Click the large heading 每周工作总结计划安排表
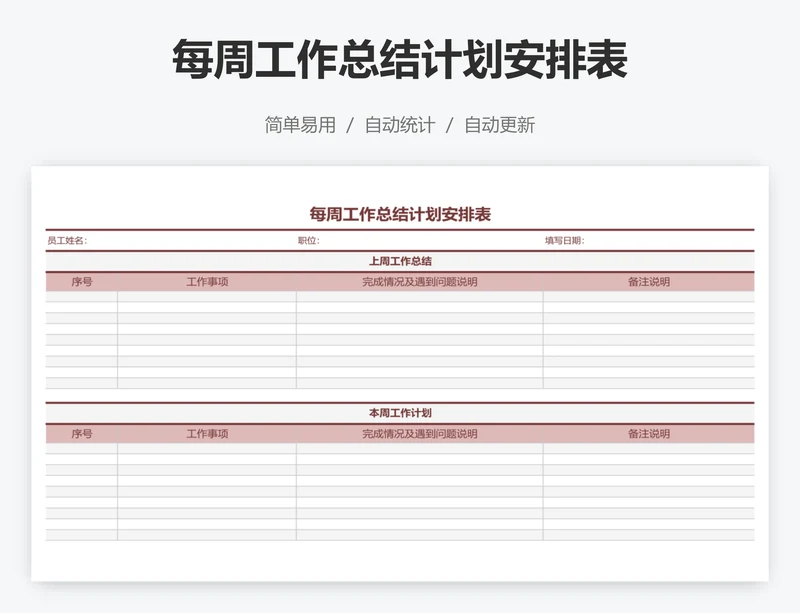800x613 pixels. pos(399,60)
